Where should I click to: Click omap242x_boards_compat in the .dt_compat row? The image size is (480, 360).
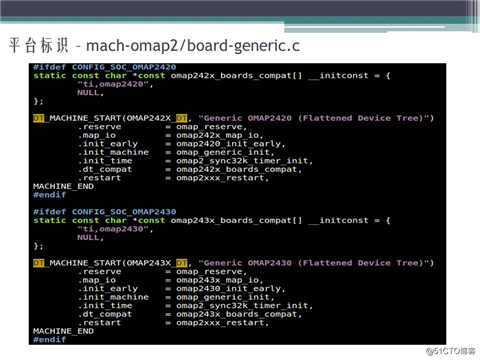click(x=237, y=169)
